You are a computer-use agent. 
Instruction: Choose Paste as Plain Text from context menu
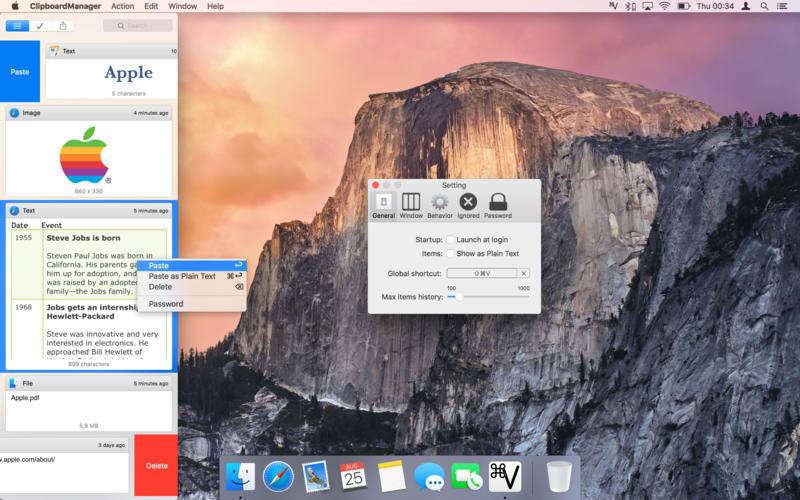pyautogui.click(x=182, y=276)
